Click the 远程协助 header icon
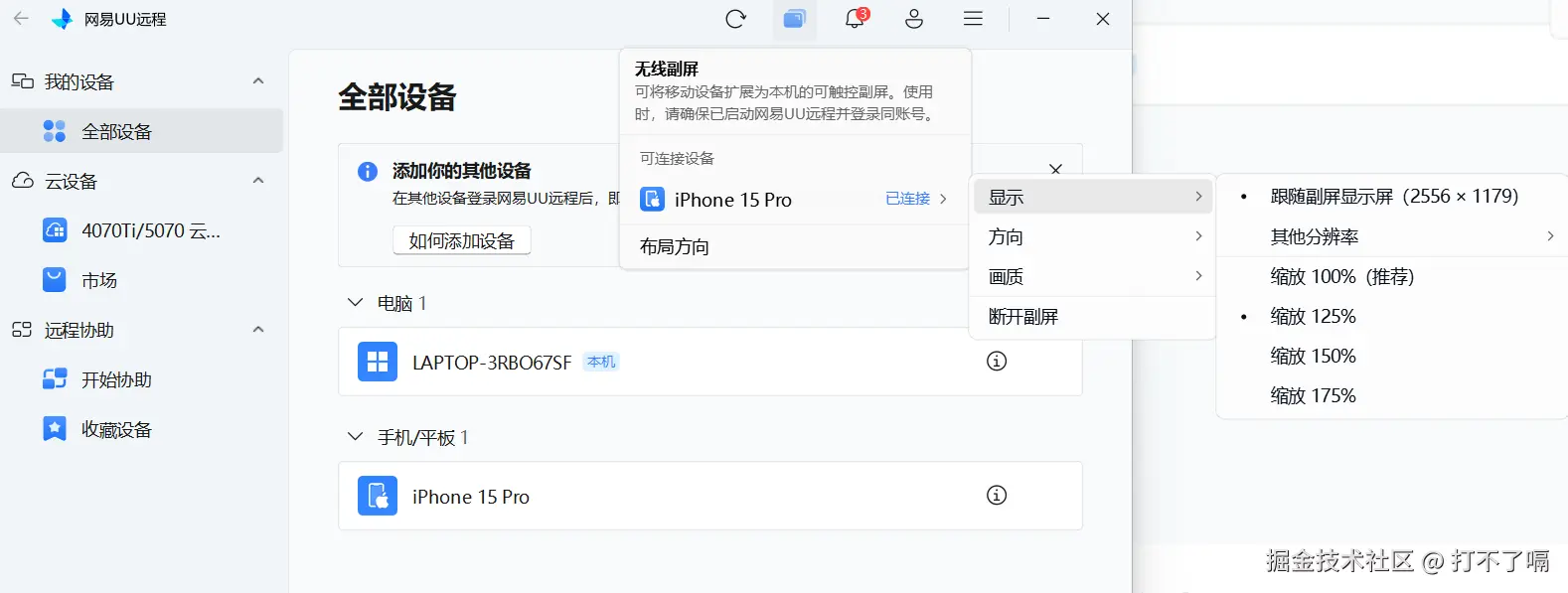The height and width of the screenshot is (593, 1568). [x=22, y=330]
